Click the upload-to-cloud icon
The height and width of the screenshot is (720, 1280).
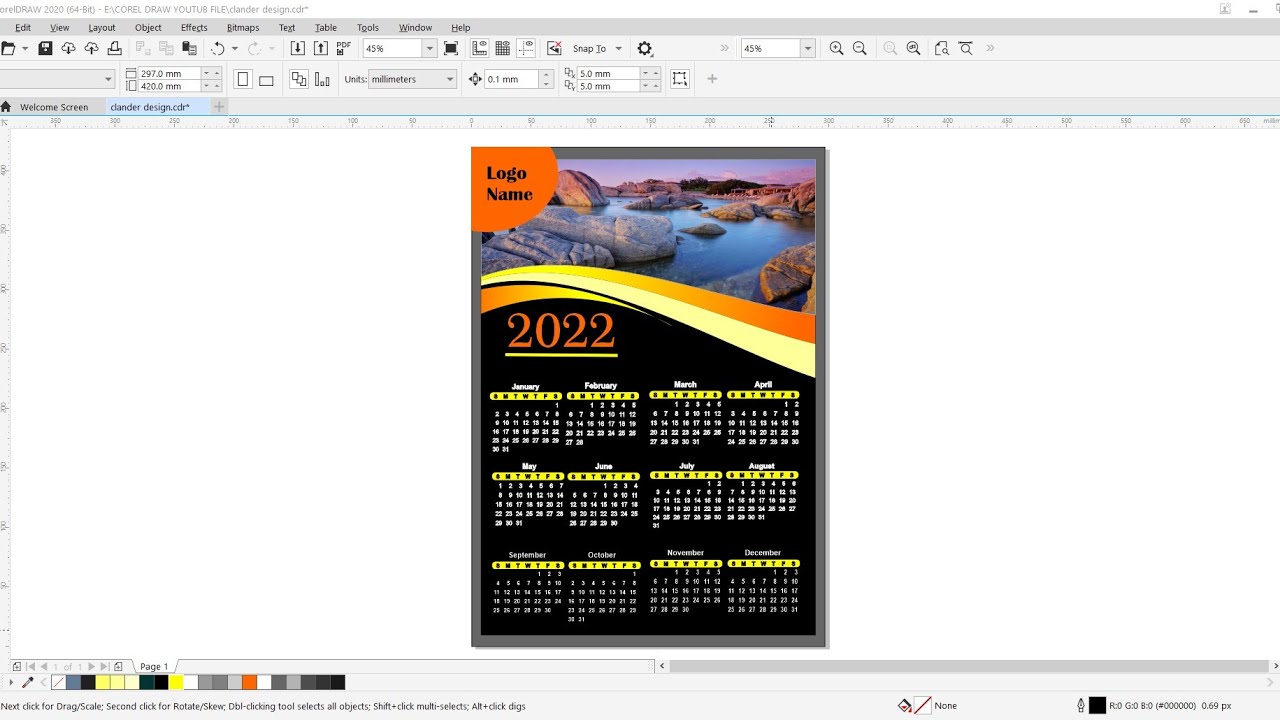[91, 48]
